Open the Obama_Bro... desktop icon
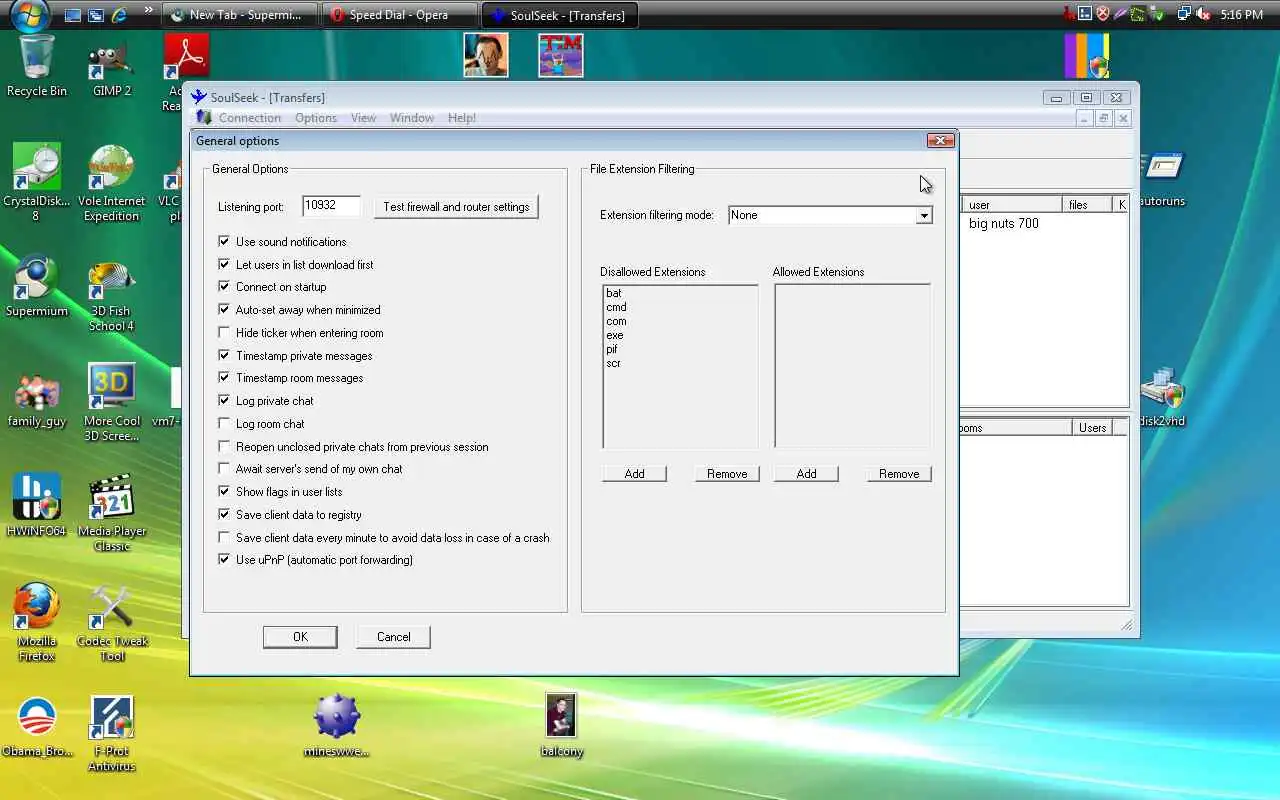The width and height of the screenshot is (1280, 800). pos(37,727)
